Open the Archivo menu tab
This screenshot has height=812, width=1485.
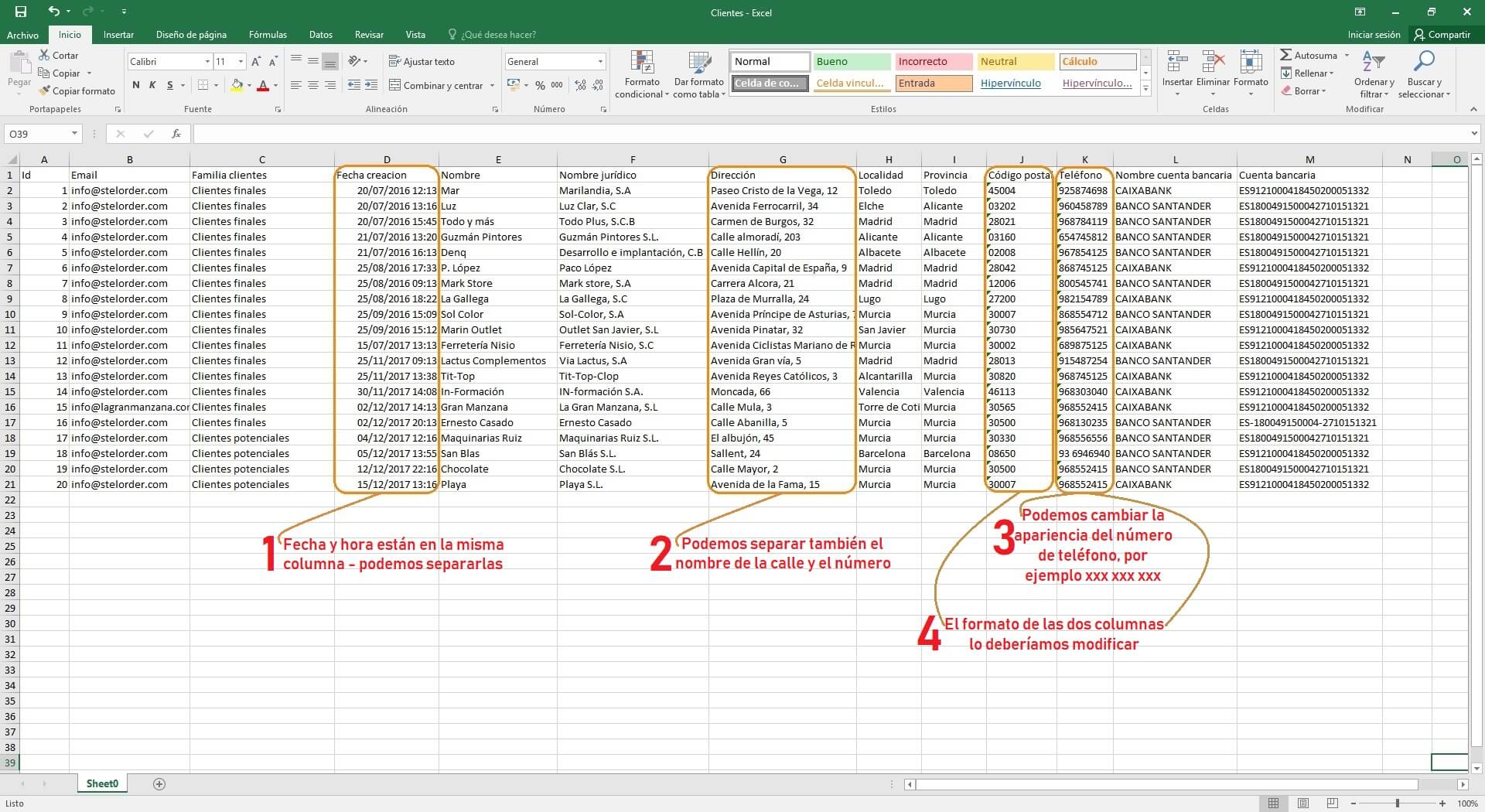tap(22, 34)
